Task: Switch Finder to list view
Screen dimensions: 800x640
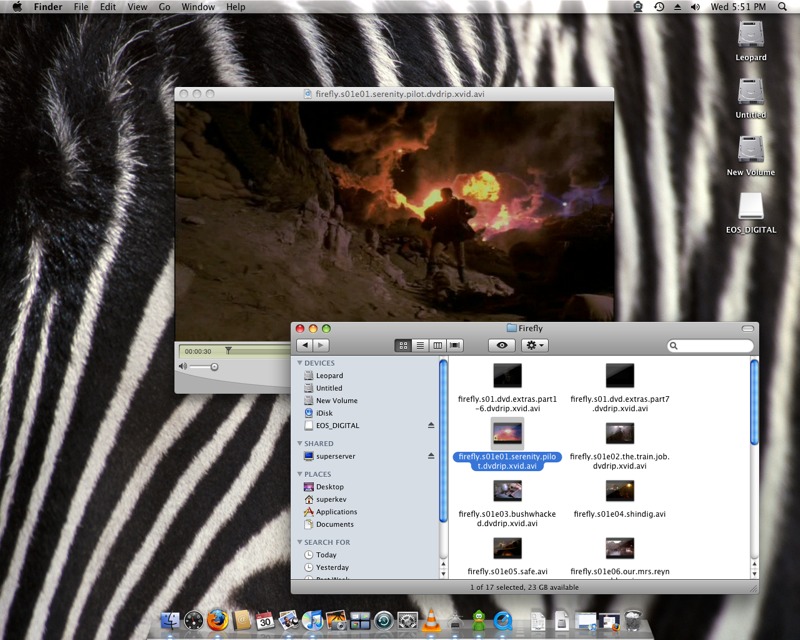Action: point(420,345)
